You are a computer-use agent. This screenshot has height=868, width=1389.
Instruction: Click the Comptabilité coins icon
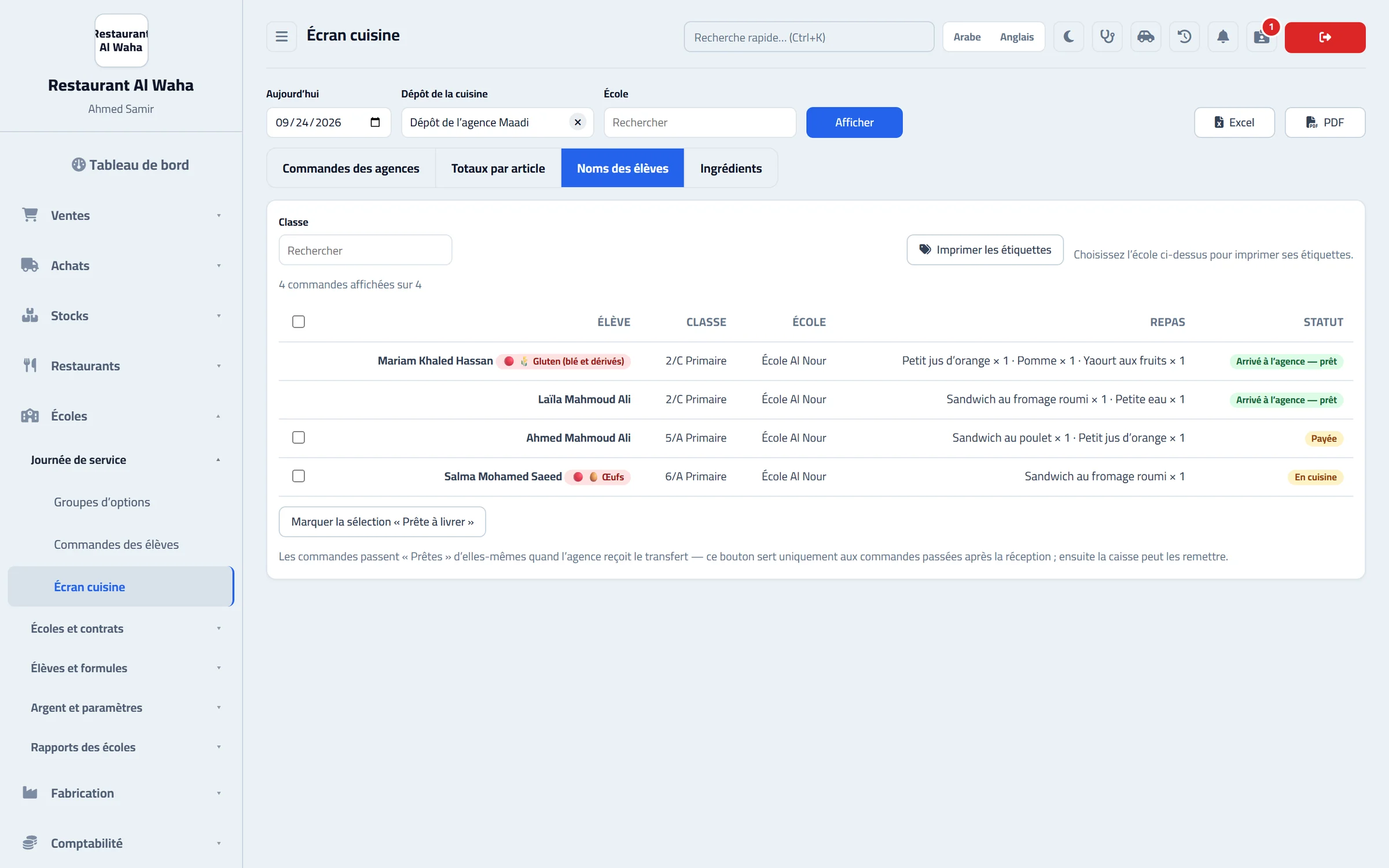[x=30, y=843]
